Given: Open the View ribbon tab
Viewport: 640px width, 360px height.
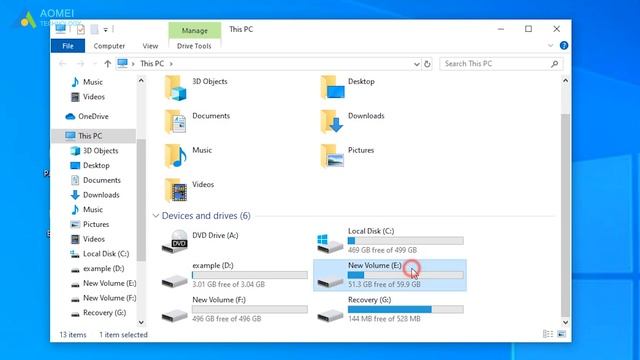Looking at the screenshot, I should coord(150,46).
